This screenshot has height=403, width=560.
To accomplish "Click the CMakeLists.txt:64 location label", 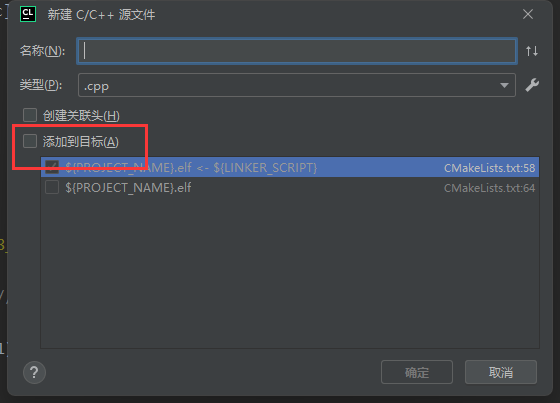I will coord(489,188).
